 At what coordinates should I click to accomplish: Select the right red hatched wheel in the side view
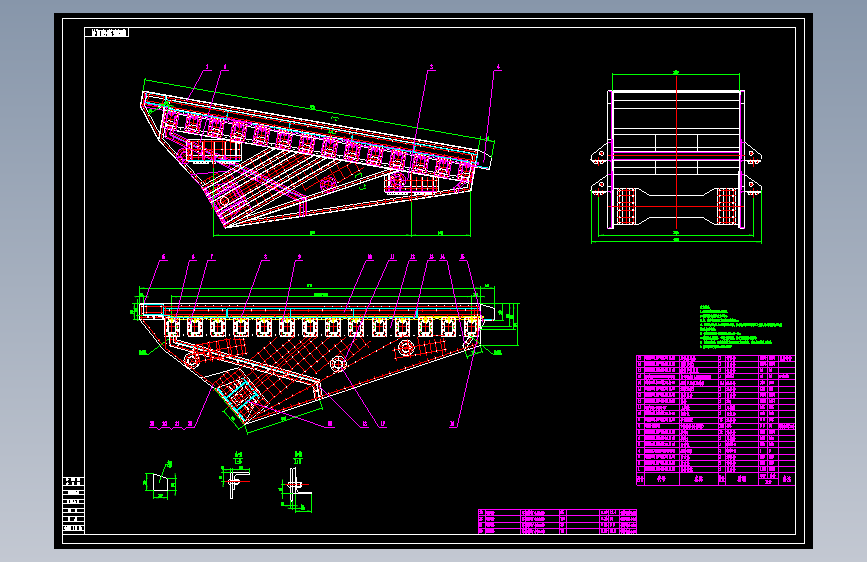pos(727,206)
